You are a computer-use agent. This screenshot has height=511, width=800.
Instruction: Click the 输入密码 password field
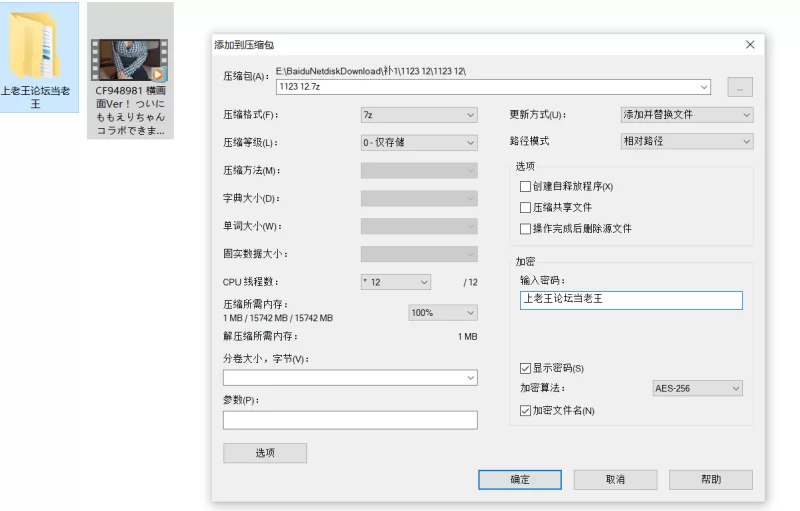point(631,300)
